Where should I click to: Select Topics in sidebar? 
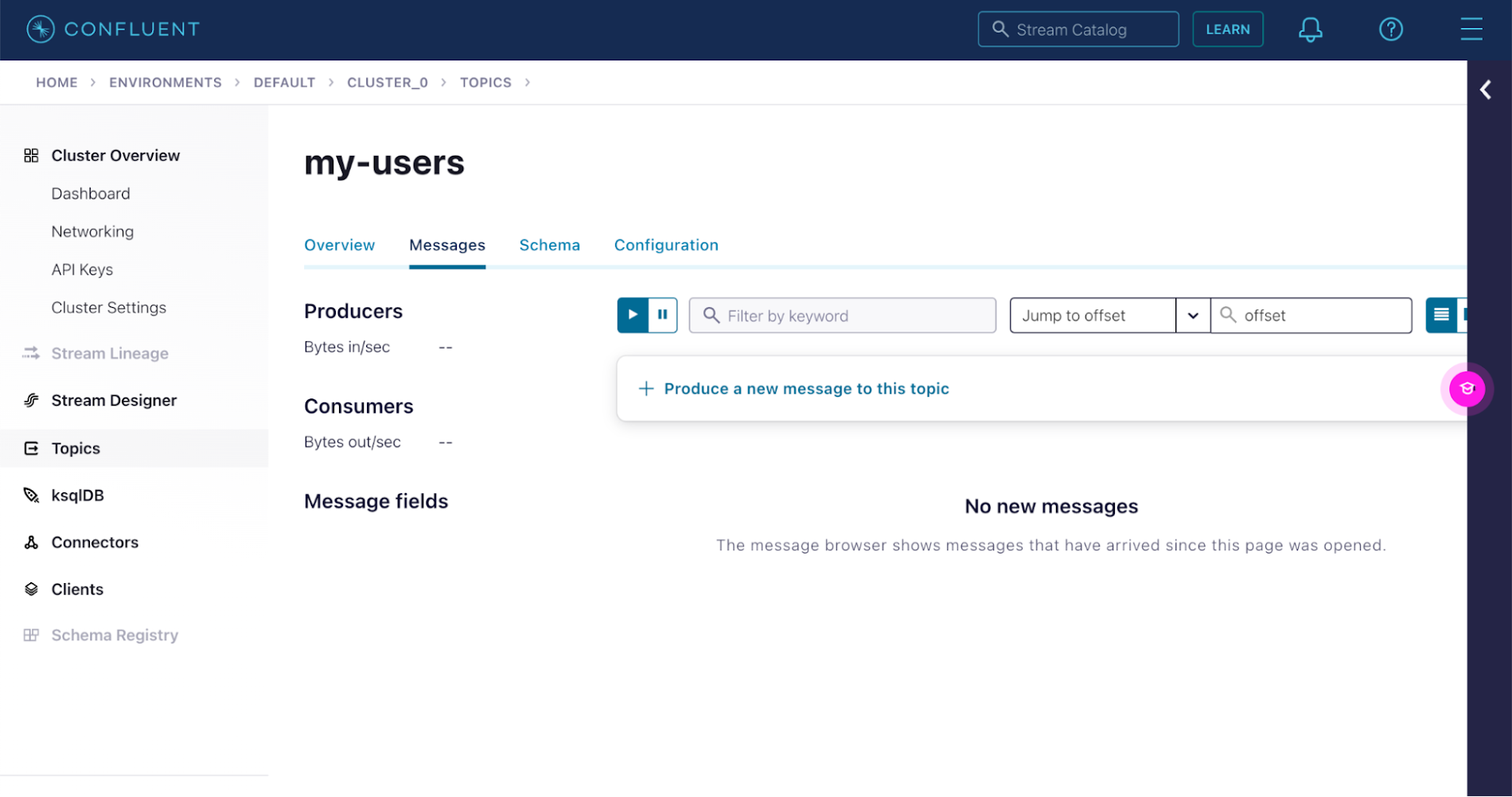[x=76, y=449]
